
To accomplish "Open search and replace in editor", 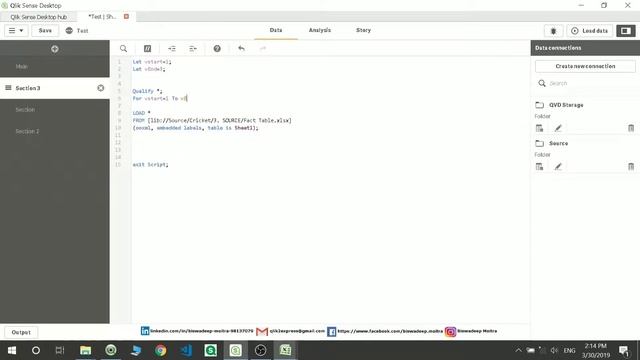I will click(x=123, y=49).
